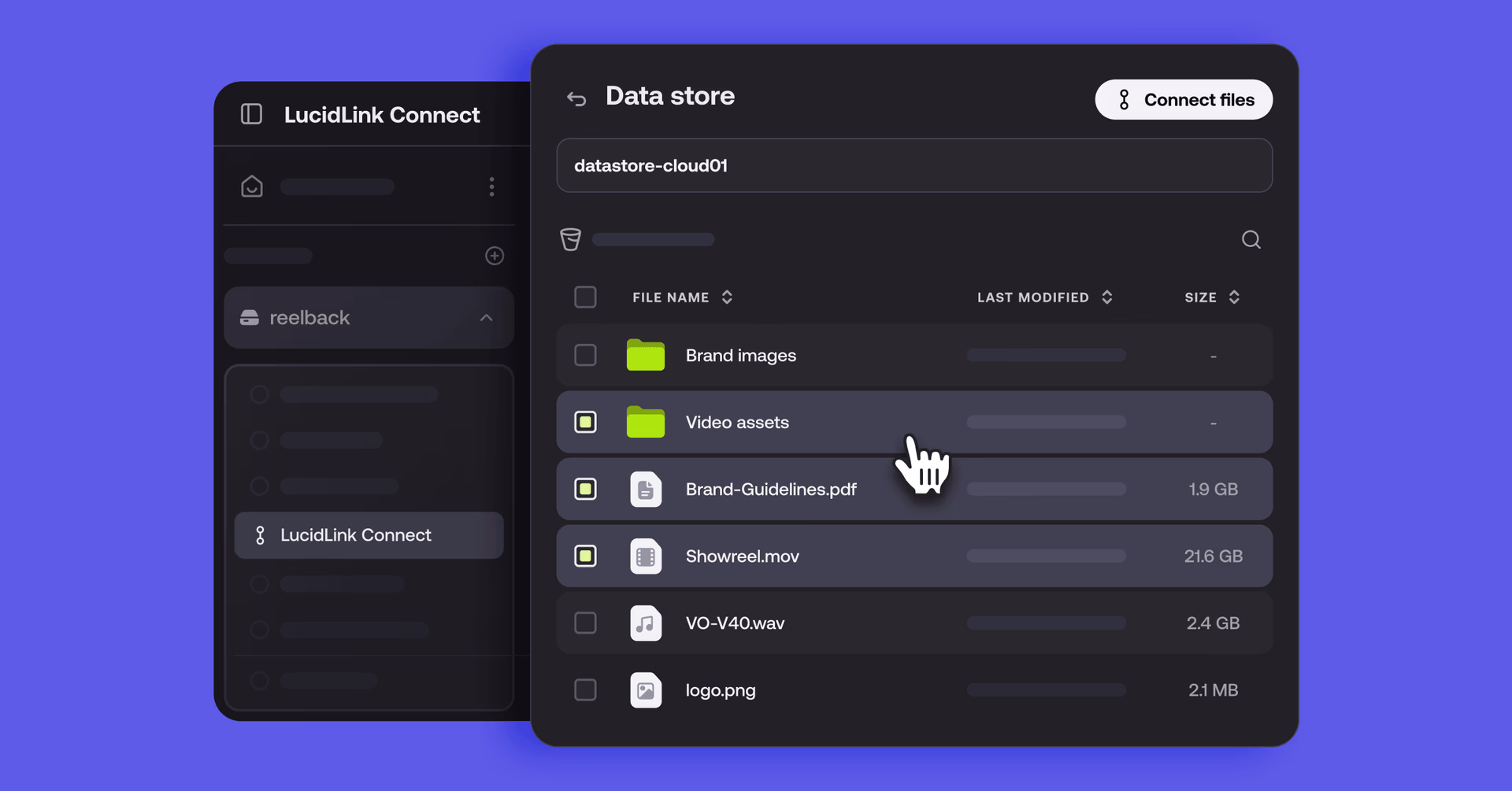Click the Connect files button
This screenshot has width=1512, height=791.
(1184, 100)
